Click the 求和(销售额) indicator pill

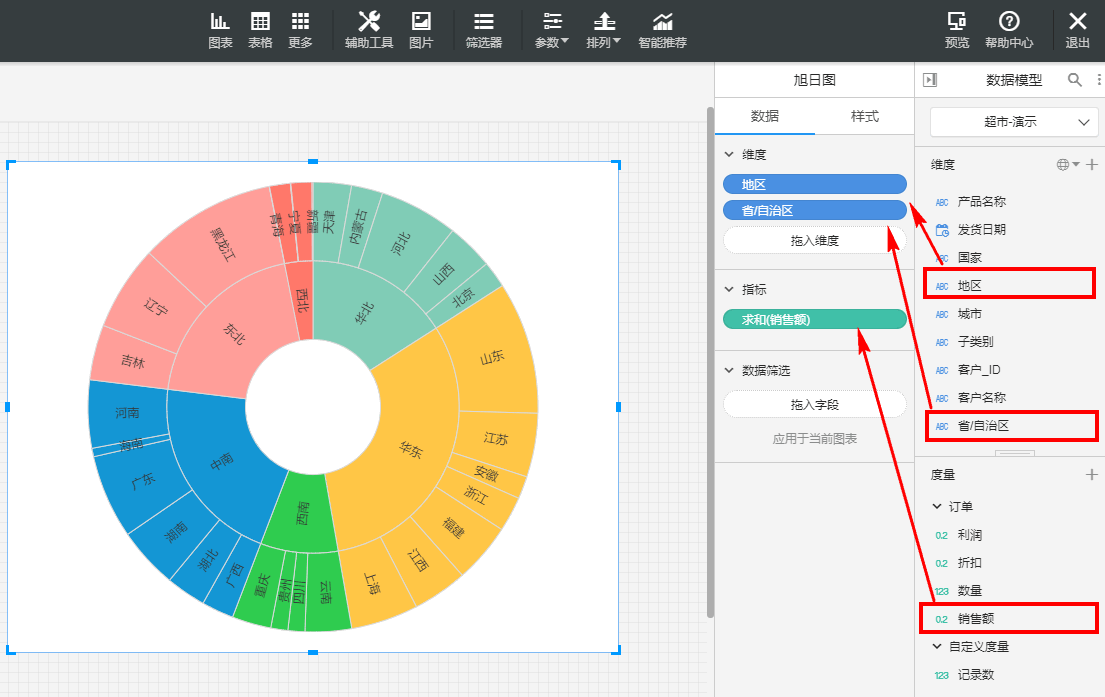point(814,320)
